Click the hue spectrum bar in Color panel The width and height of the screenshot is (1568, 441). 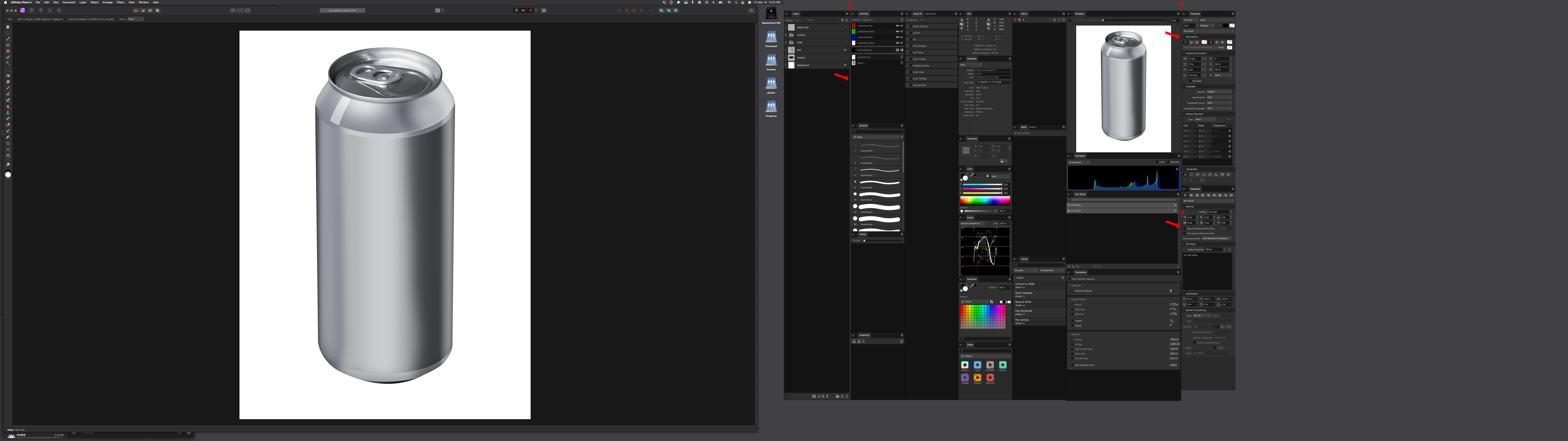(x=986, y=201)
